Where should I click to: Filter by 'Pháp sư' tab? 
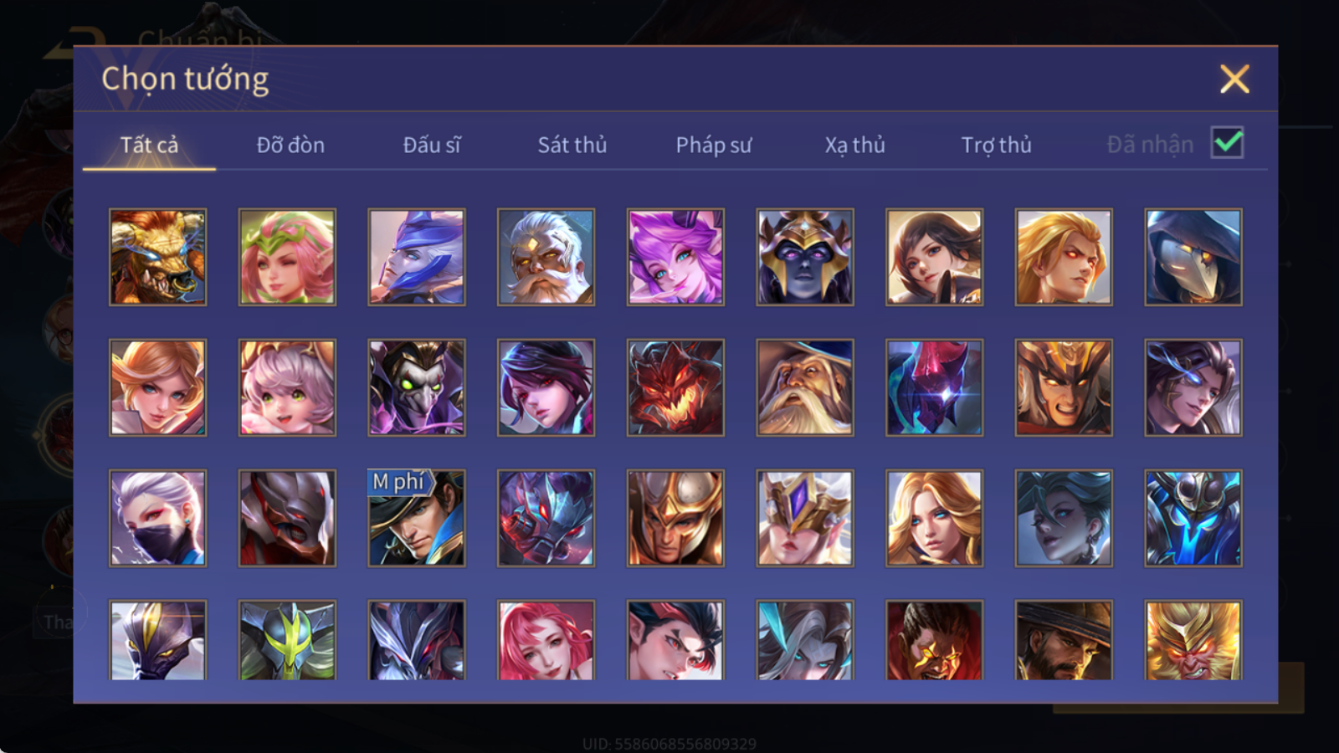tap(714, 145)
